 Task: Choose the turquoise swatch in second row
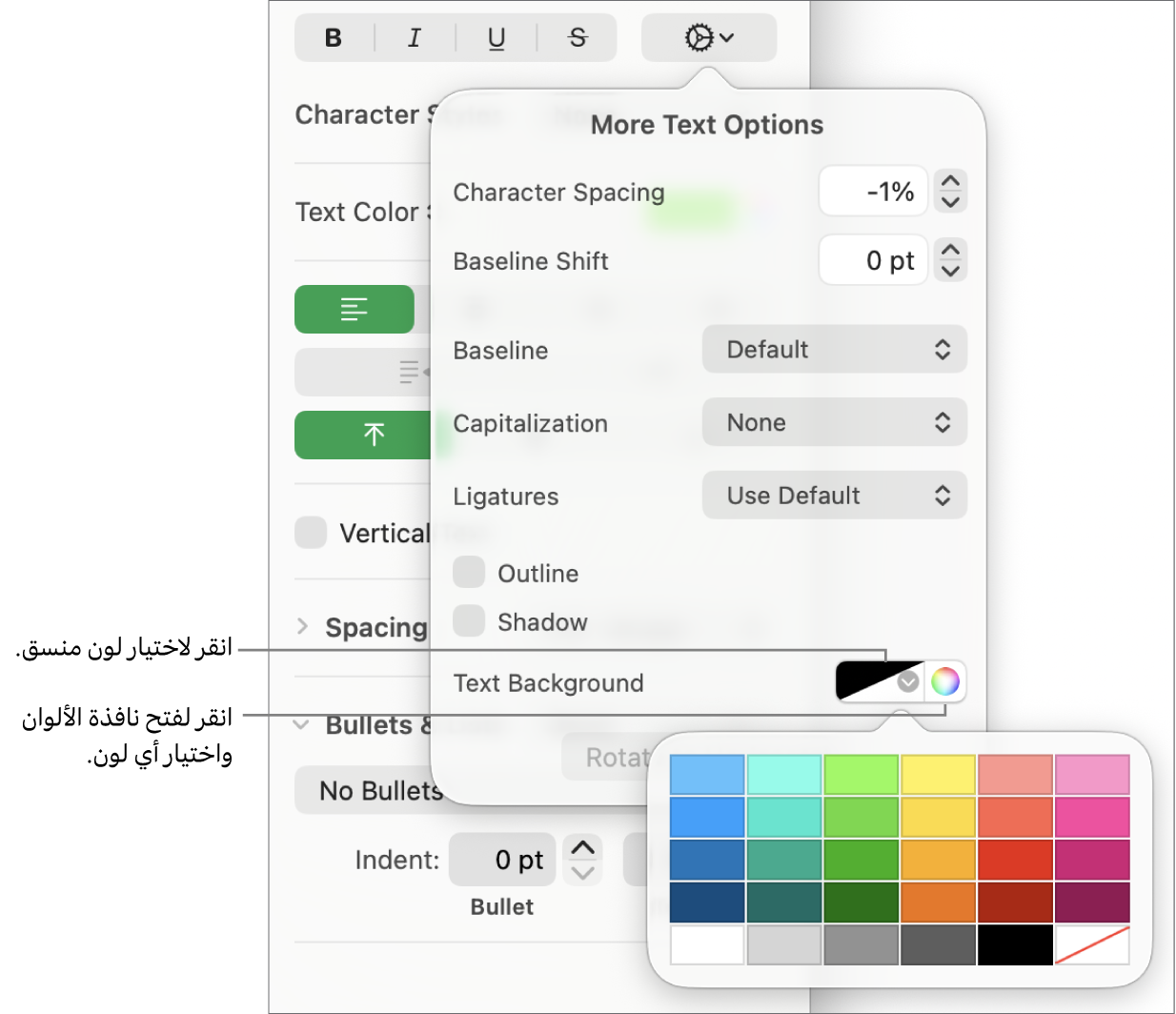tap(784, 817)
